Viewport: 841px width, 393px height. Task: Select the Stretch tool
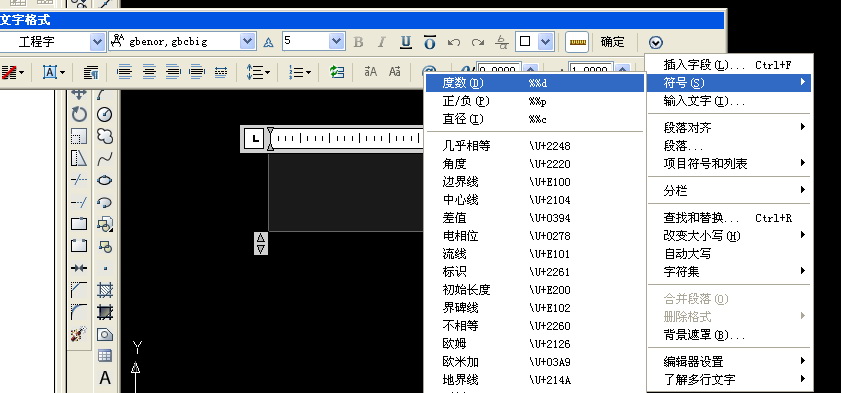pos(79,158)
